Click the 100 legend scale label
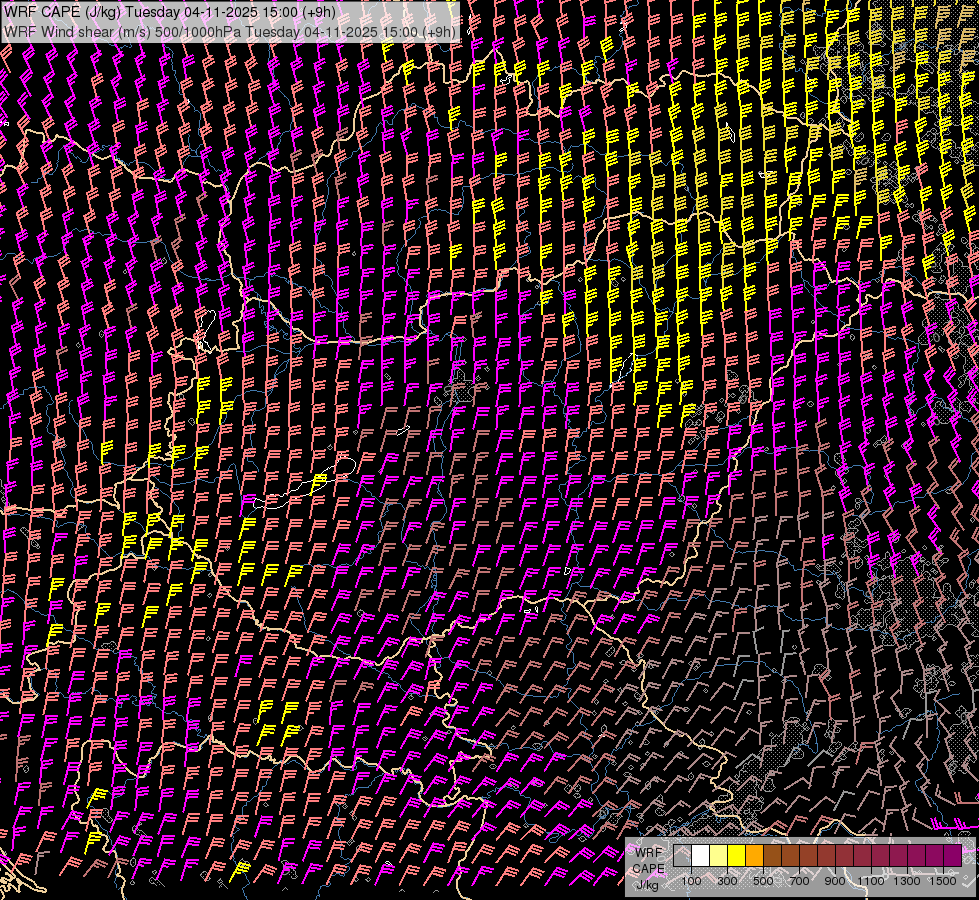The height and width of the screenshot is (900, 979). [x=691, y=881]
